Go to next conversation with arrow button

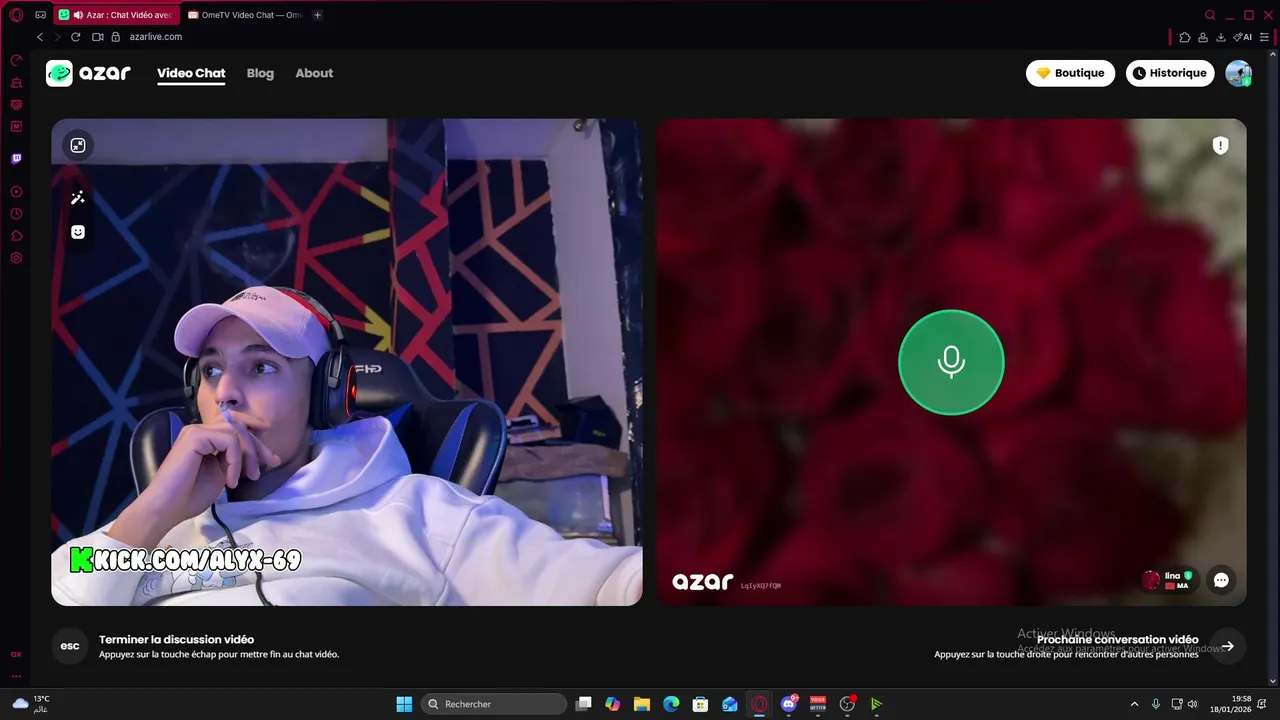1227,646
